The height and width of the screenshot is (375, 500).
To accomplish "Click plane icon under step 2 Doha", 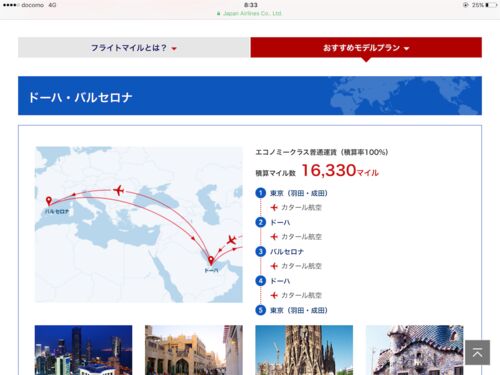I will pos(274,237).
